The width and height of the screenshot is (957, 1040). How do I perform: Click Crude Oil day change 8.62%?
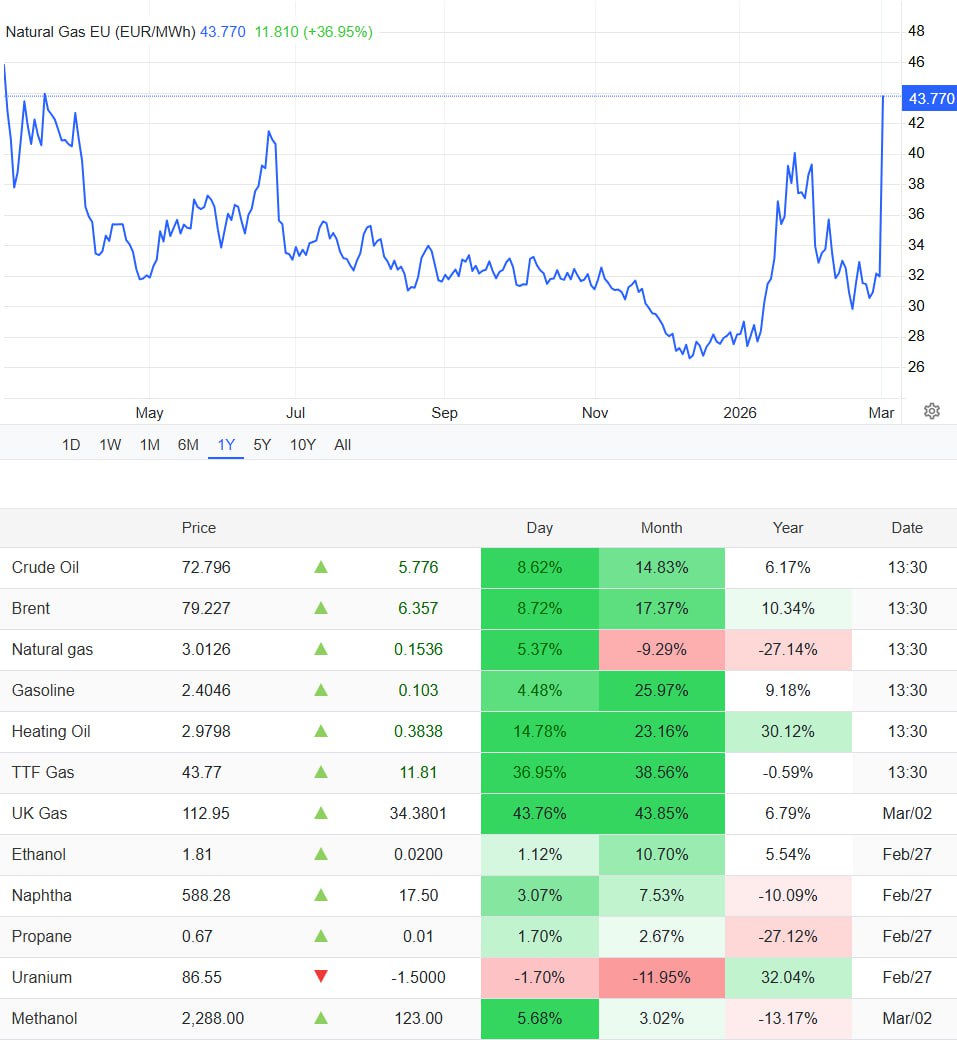point(540,568)
